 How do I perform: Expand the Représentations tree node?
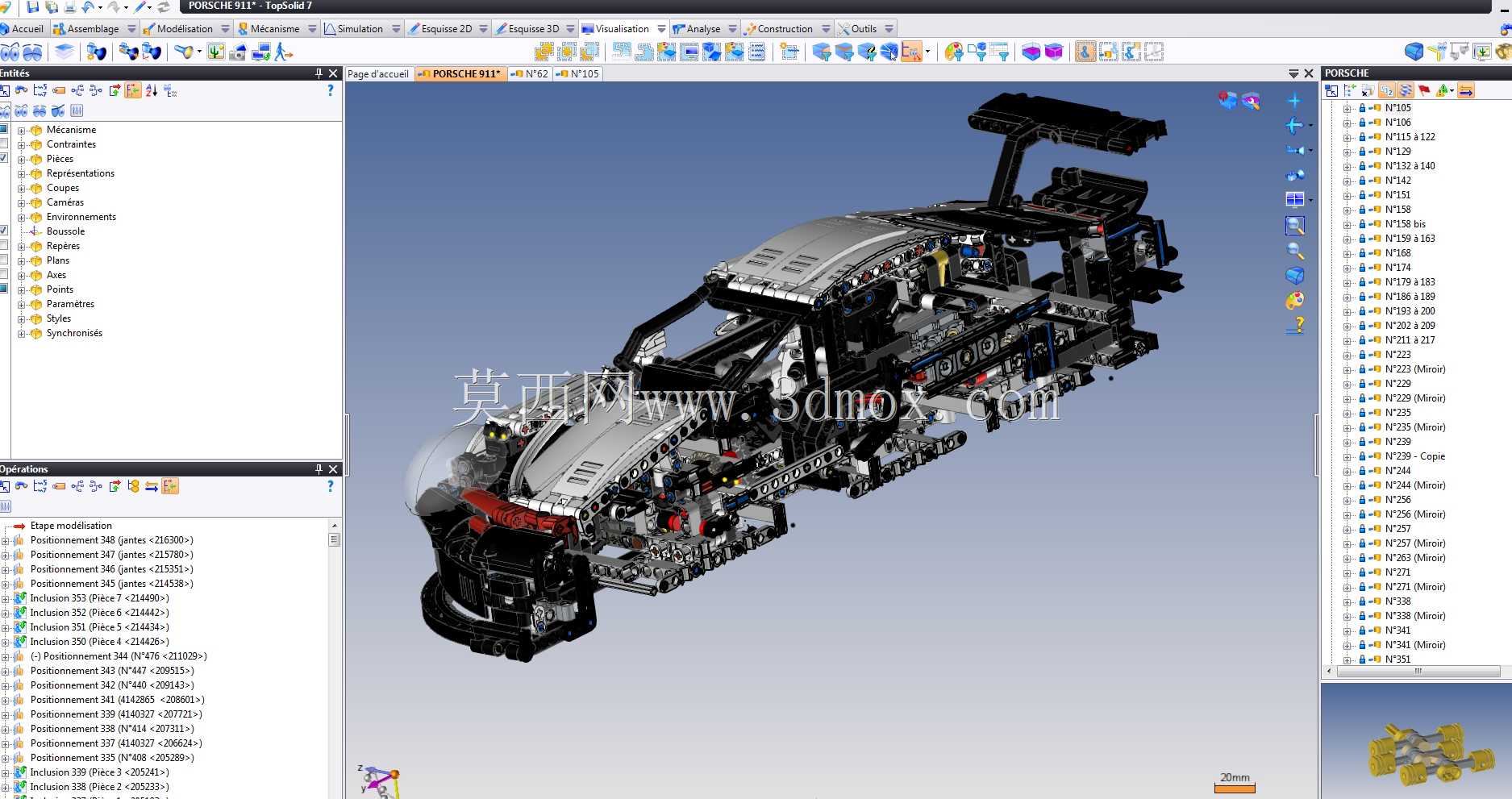click(22, 174)
